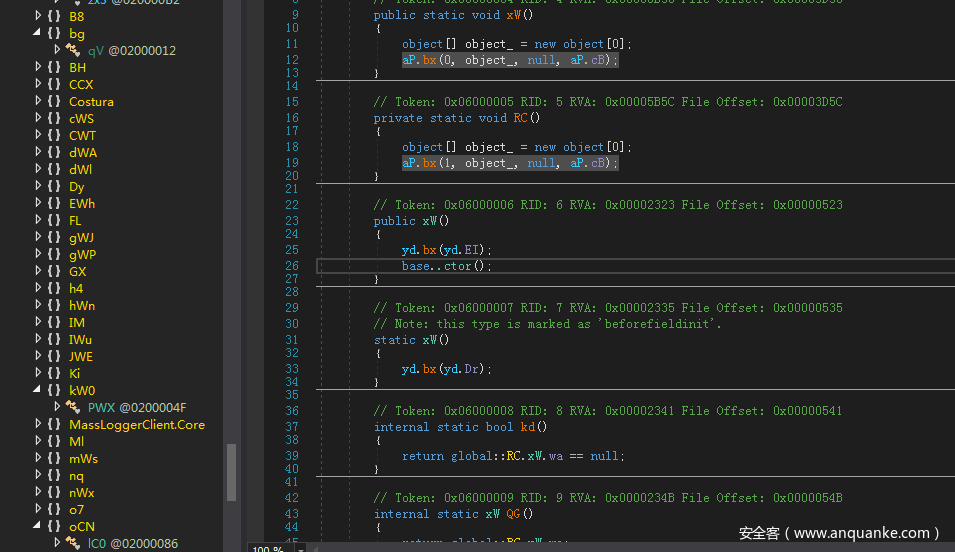Click the class icon next to qV

[x=74, y=50]
